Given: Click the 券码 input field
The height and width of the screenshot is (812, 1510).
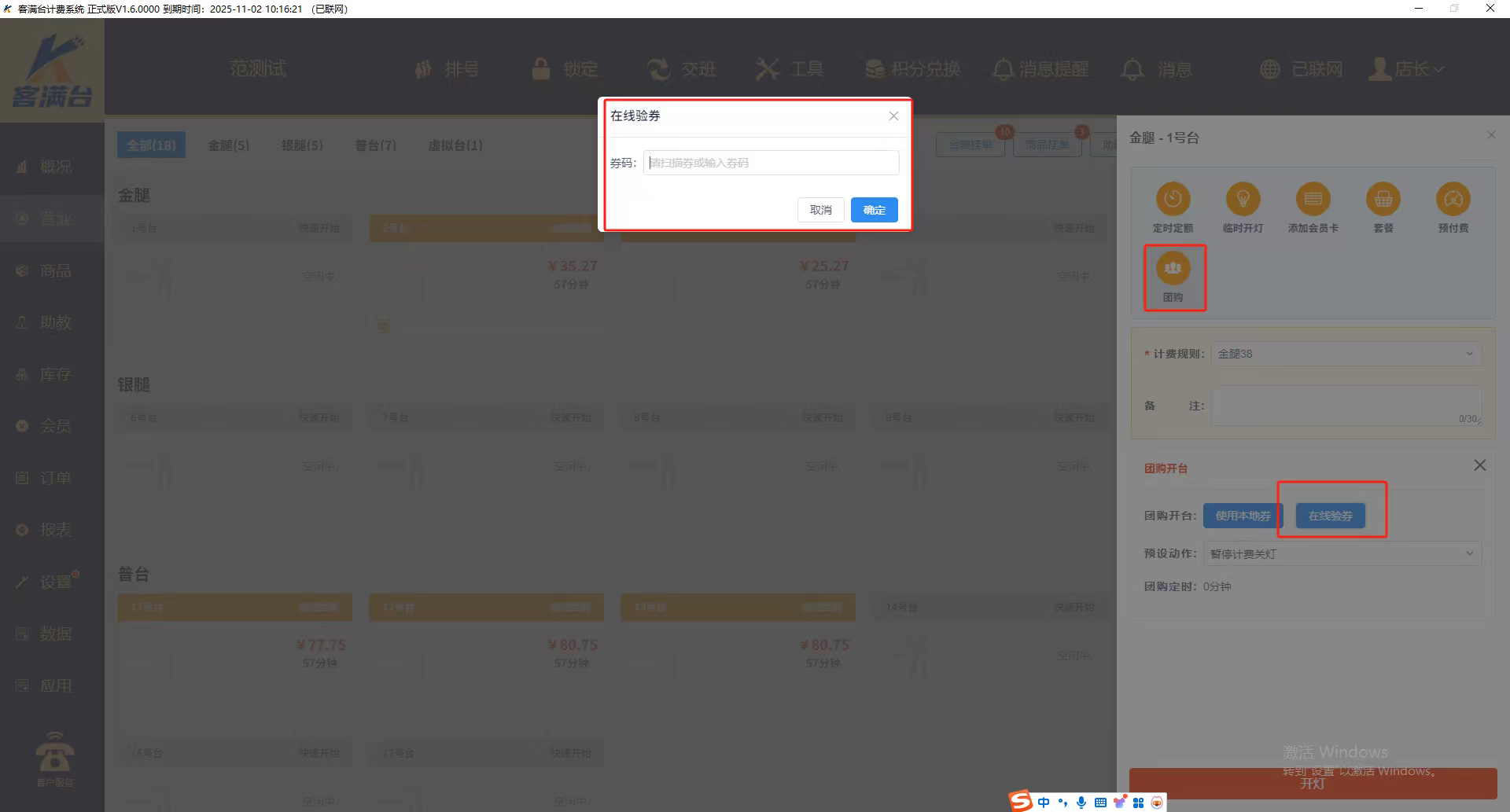Looking at the screenshot, I should [771, 163].
